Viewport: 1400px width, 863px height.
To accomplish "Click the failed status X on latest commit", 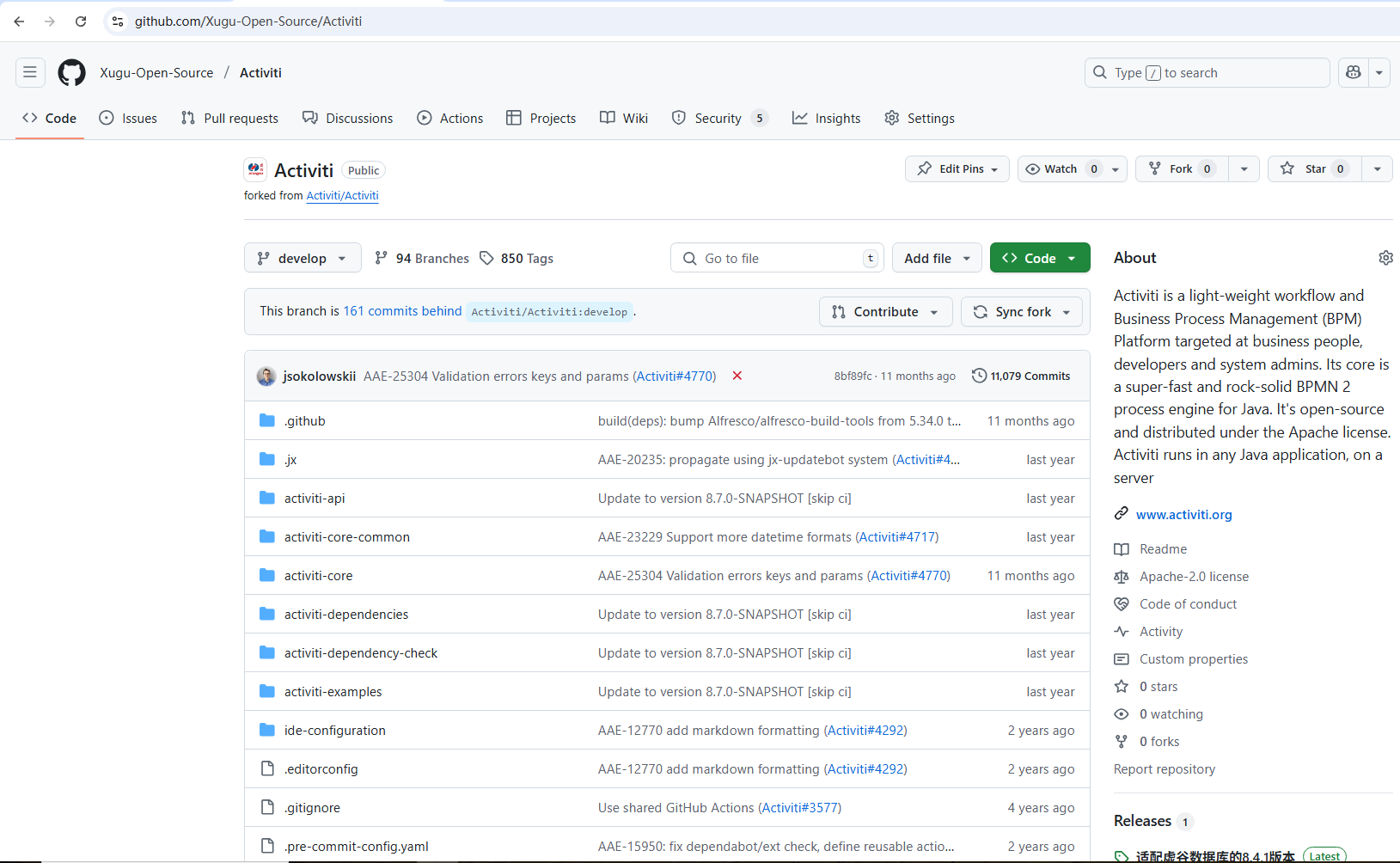I will 737,376.
